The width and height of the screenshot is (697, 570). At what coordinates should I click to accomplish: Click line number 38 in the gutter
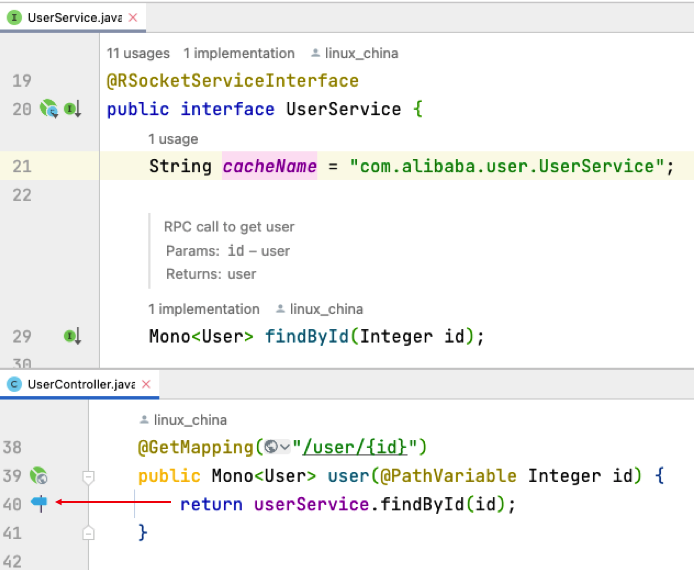tap(12, 447)
